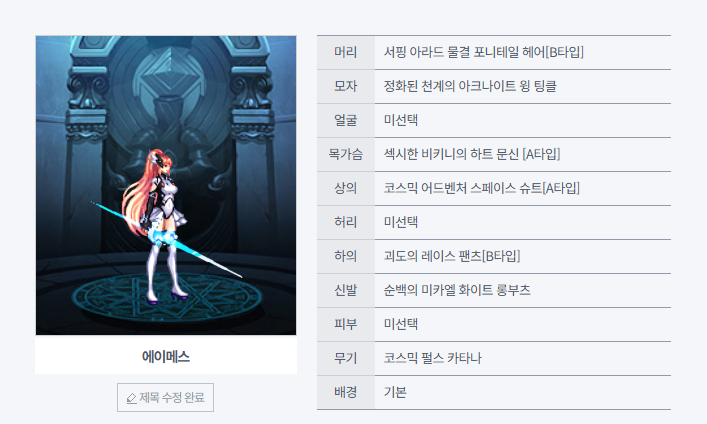Click pants item 괴도의 레이스 팬츠[B타입]
Image resolution: width=707 pixels, height=424 pixels.
click(452, 256)
